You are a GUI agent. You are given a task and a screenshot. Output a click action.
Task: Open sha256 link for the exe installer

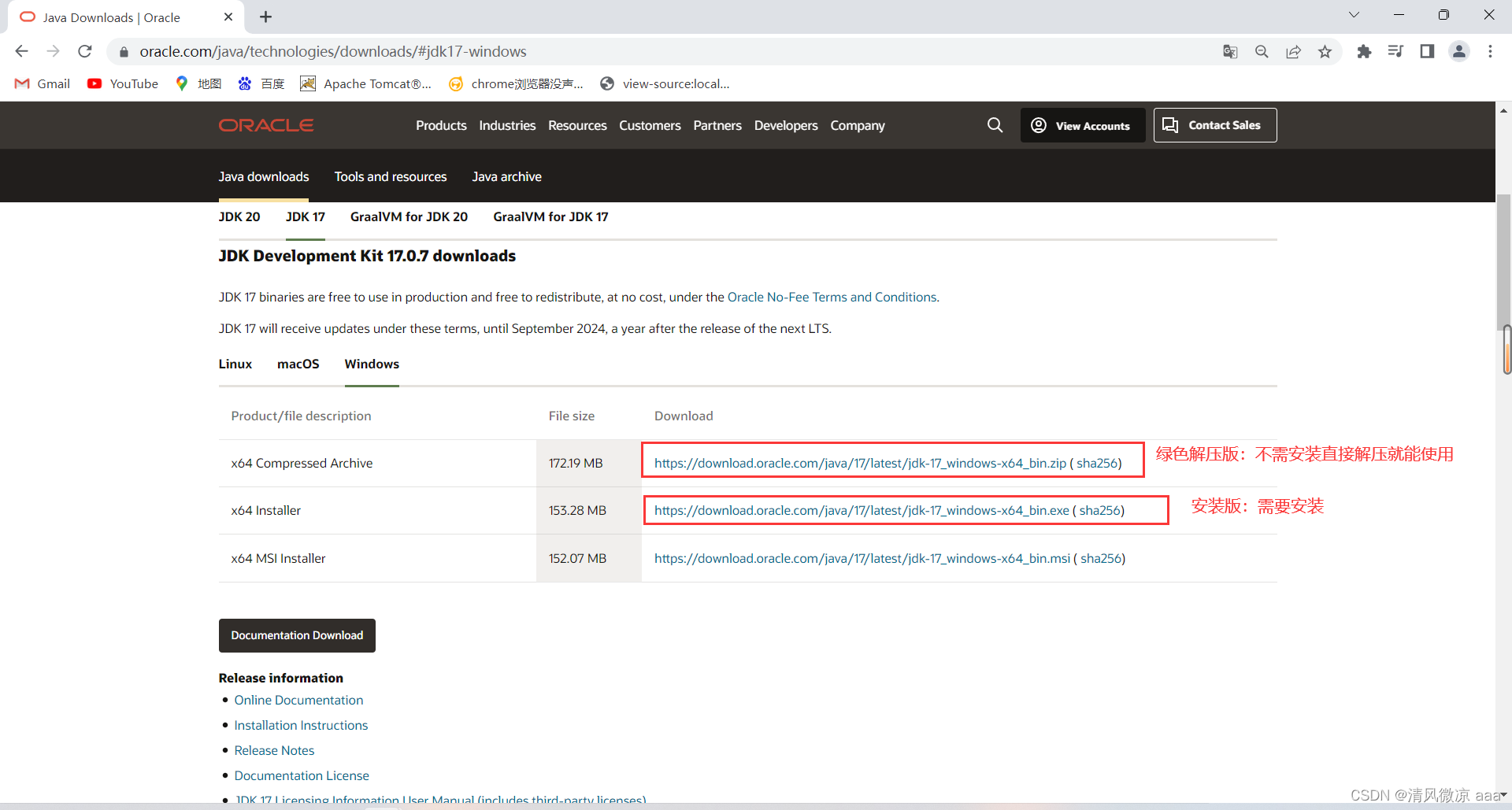1100,510
